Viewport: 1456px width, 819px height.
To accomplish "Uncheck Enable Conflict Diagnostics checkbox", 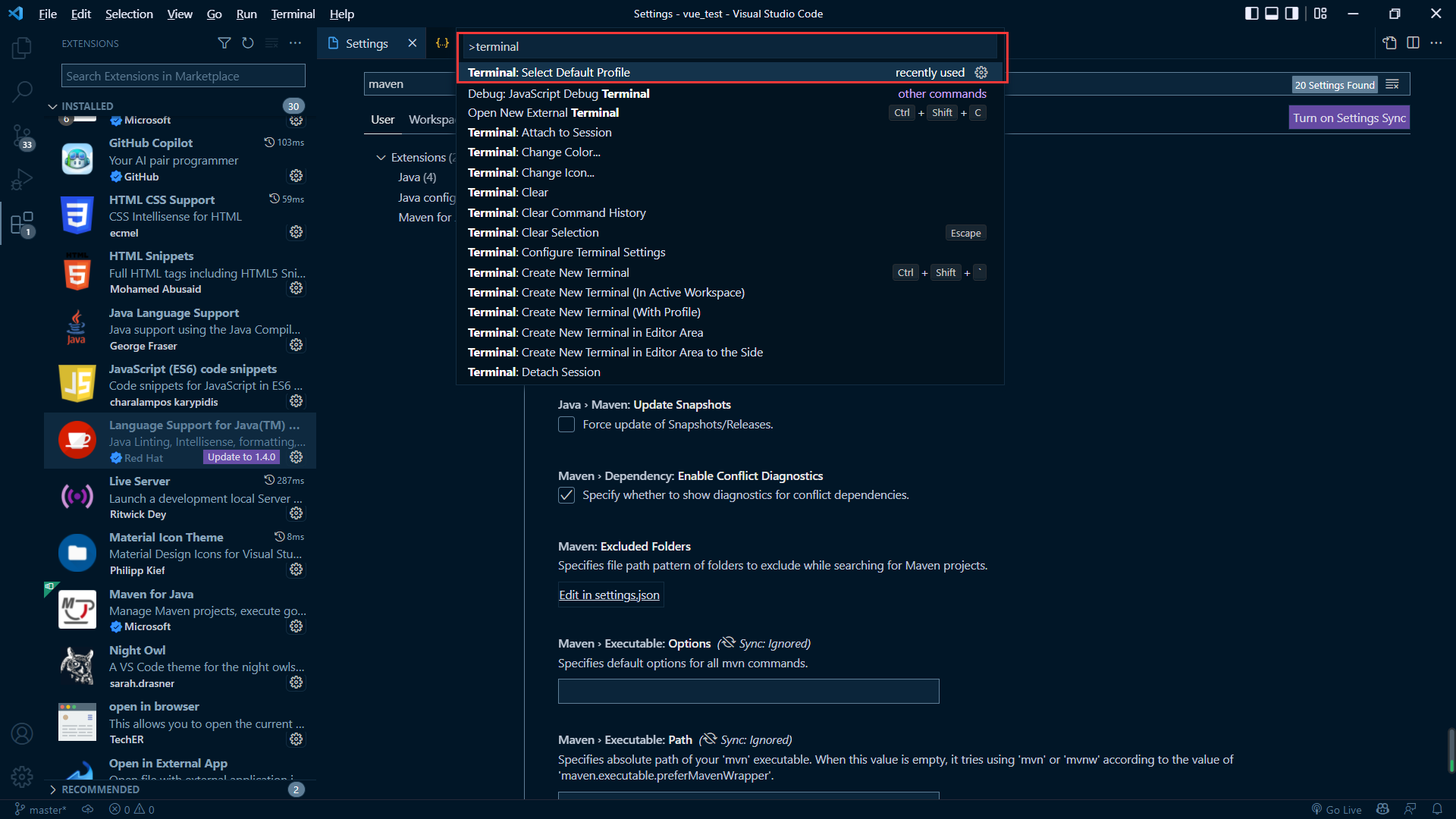I will coord(566,495).
